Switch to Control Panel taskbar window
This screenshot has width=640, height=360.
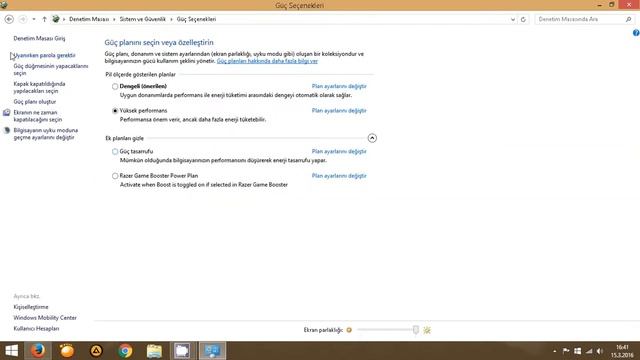212,351
